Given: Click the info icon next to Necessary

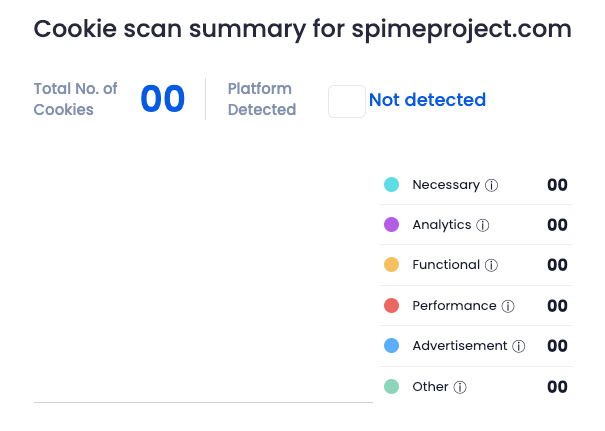Looking at the screenshot, I should [491, 185].
